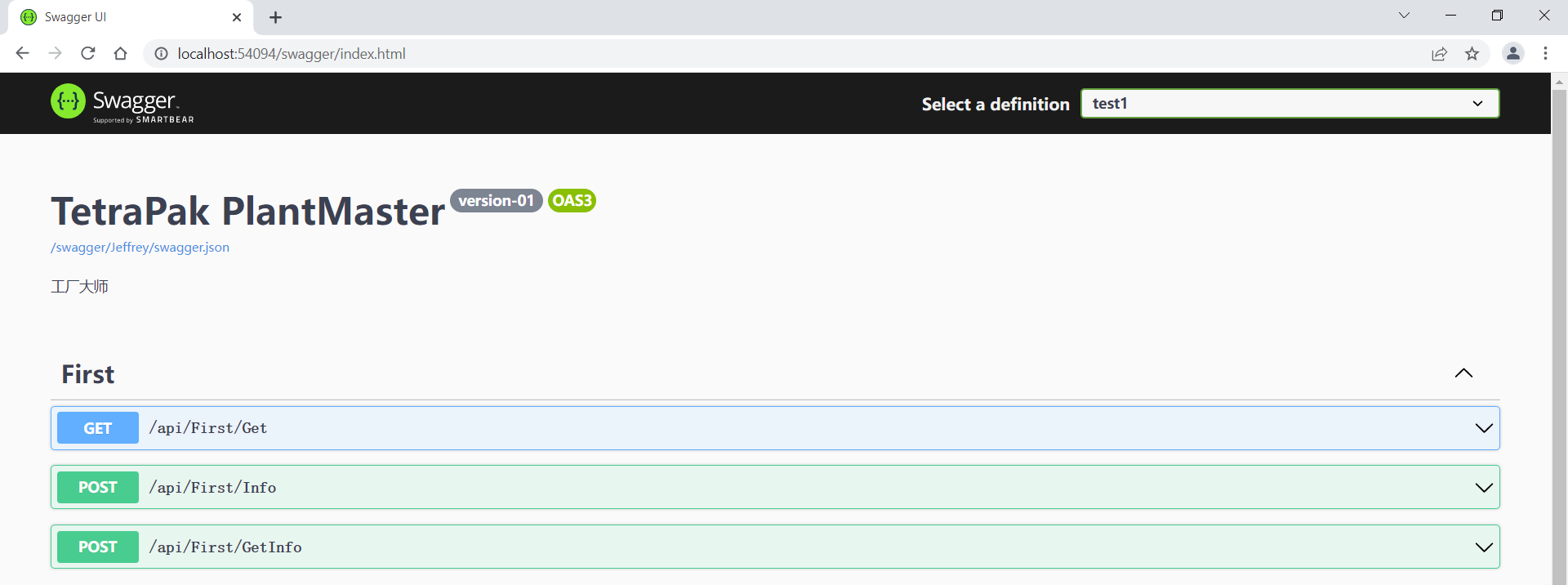Click the browser back arrow

tap(22, 53)
